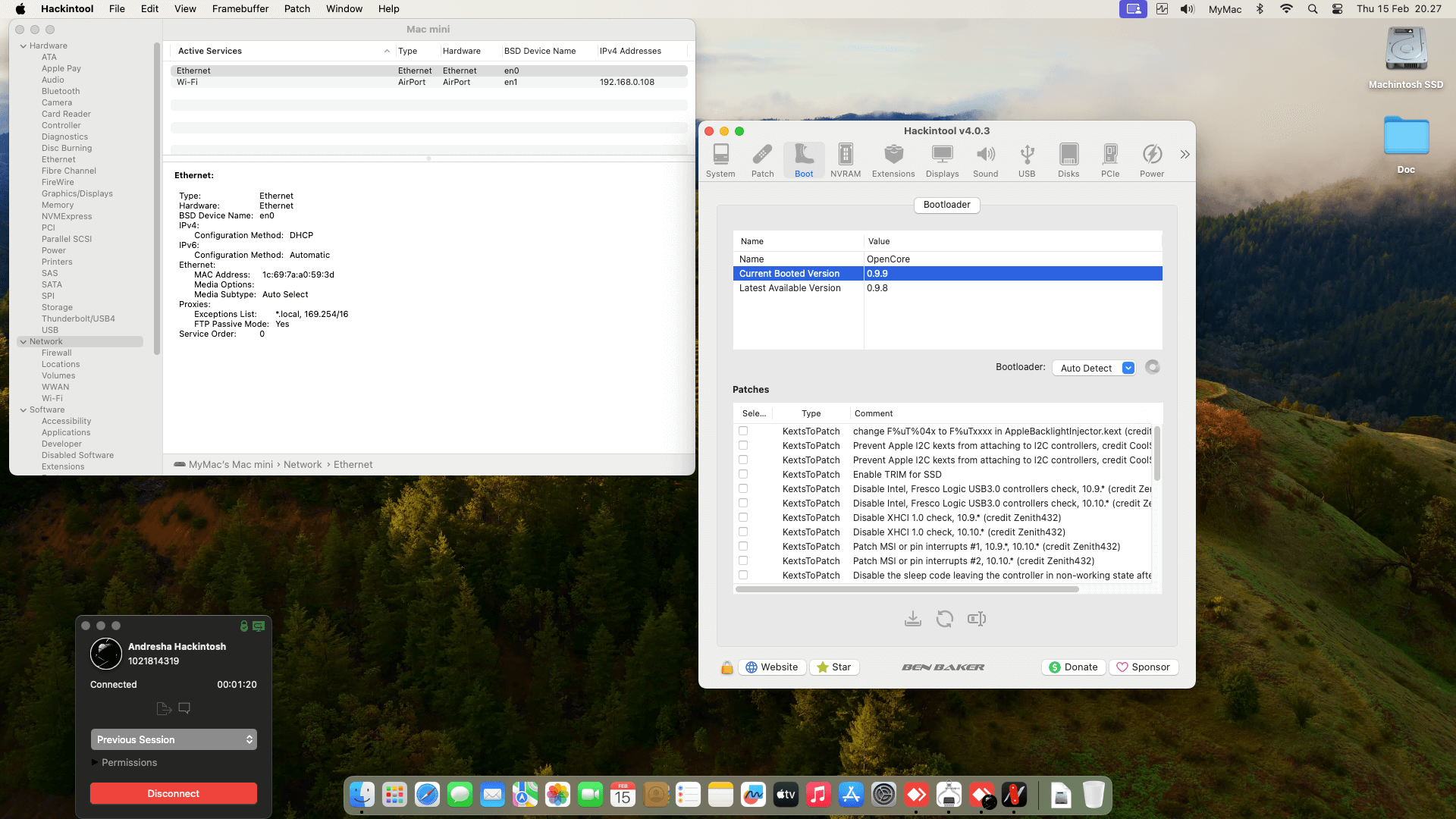The height and width of the screenshot is (819, 1456).
Task: Check Patch MSI or pin interrupts #1 checkbox
Action: click(743, 546)
